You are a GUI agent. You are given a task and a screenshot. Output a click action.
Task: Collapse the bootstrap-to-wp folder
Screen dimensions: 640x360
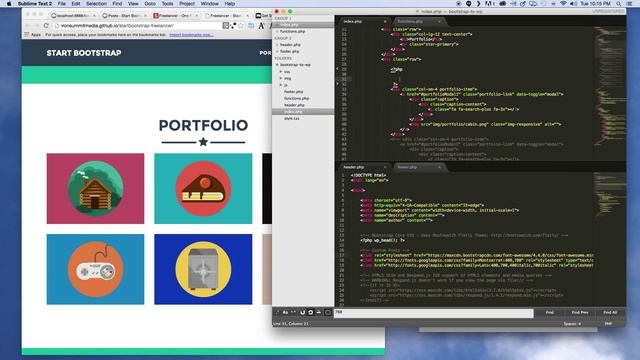277,65
